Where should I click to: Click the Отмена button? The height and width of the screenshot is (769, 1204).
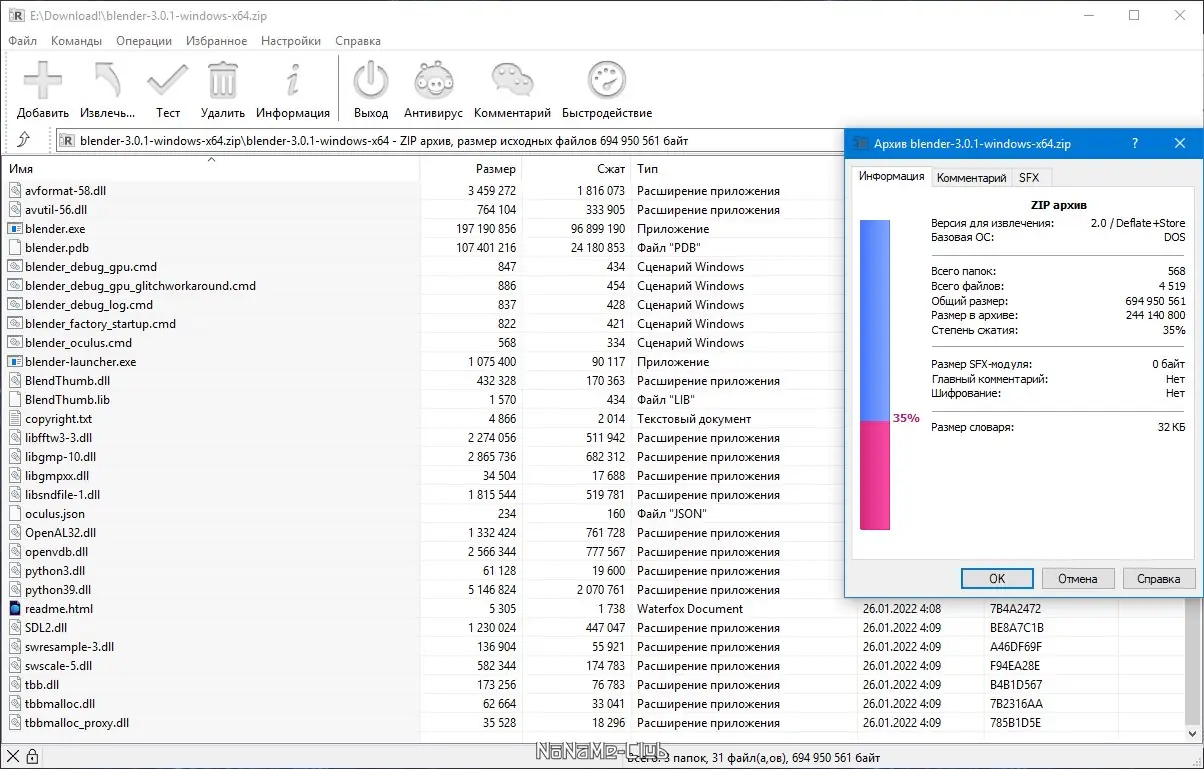(x=1078, y=578)
